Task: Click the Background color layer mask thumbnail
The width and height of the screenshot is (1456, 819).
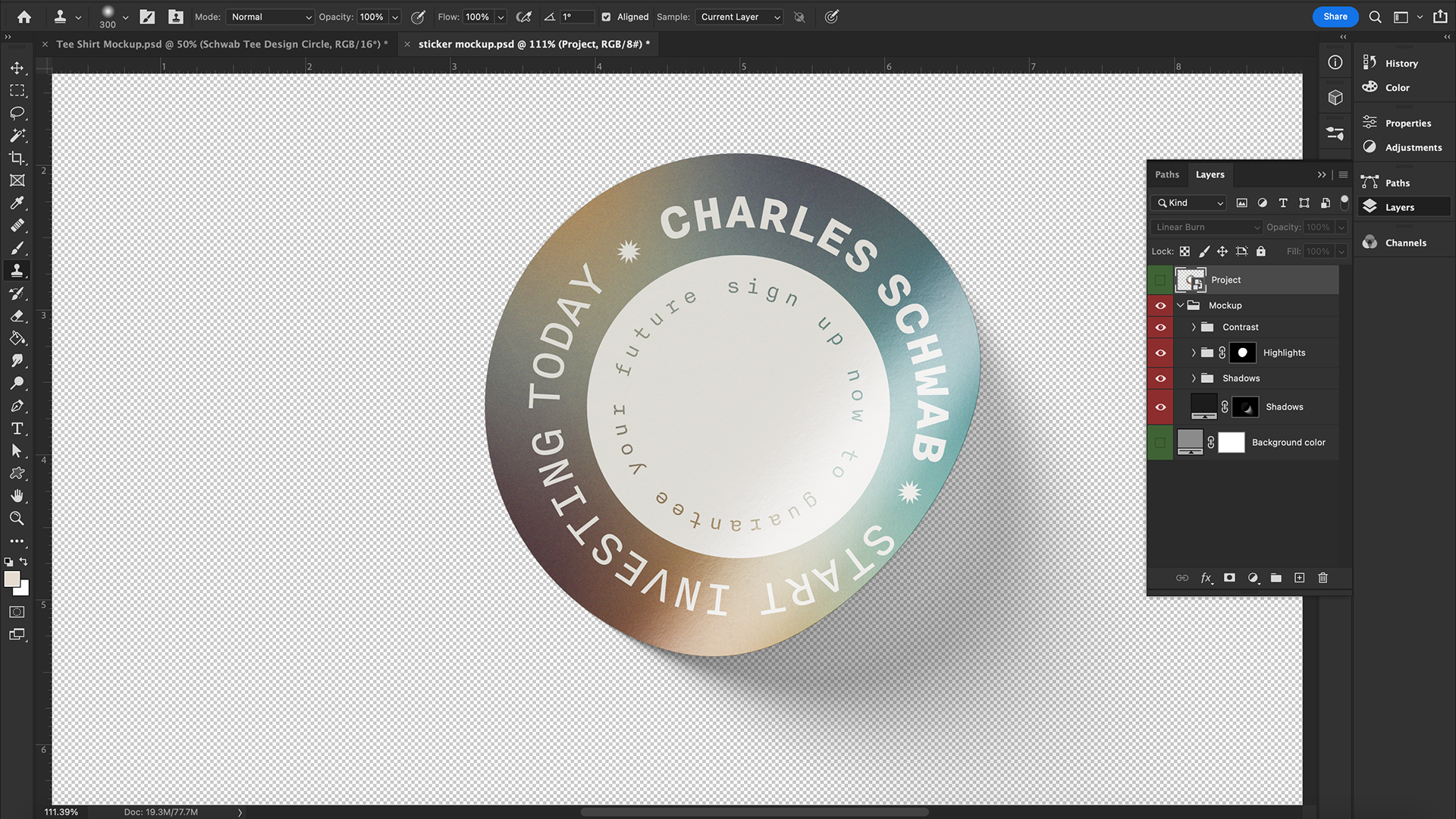Action: (x=1231, y=443)
